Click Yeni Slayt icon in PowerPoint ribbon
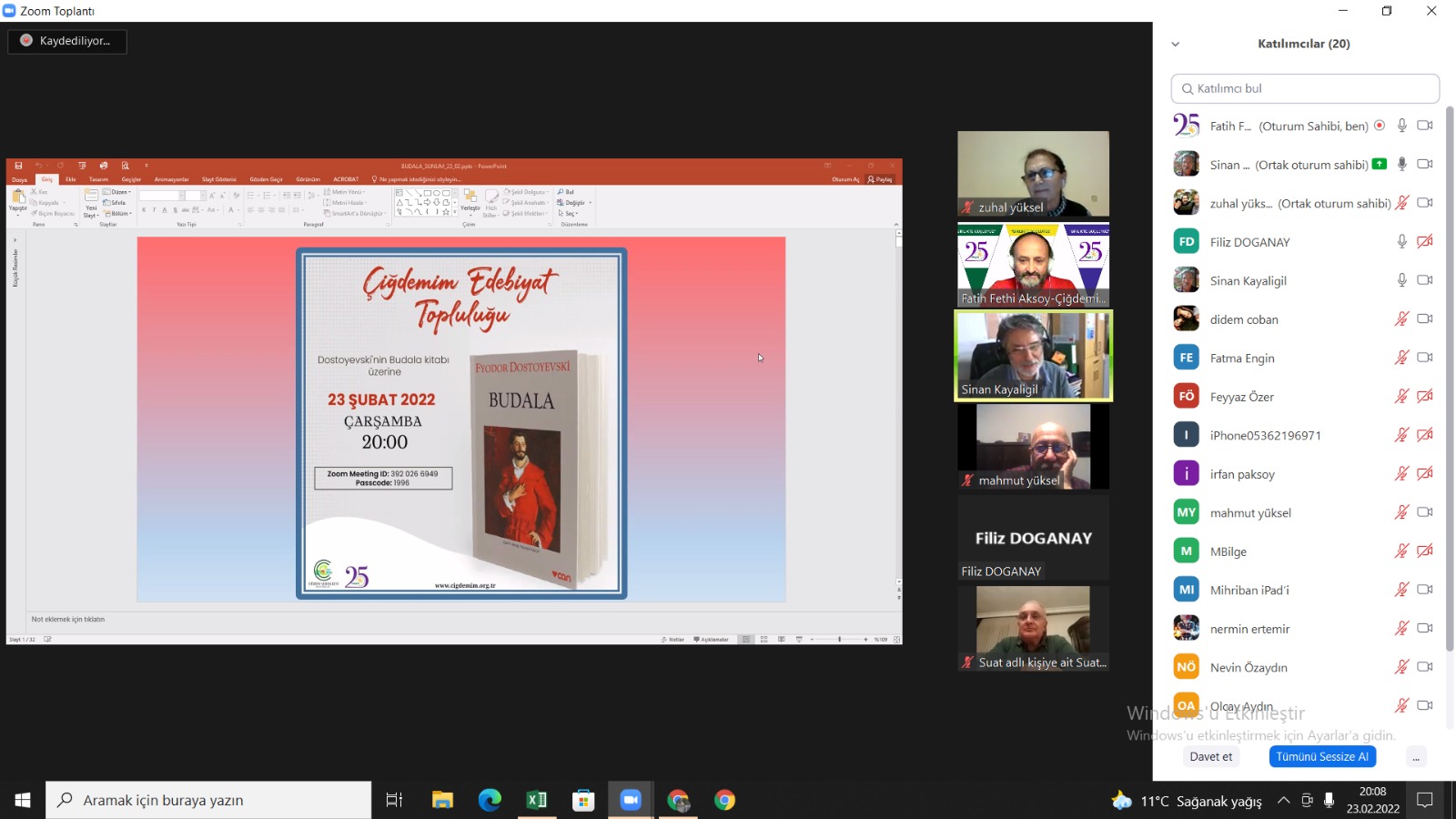 tap(91, 202)
